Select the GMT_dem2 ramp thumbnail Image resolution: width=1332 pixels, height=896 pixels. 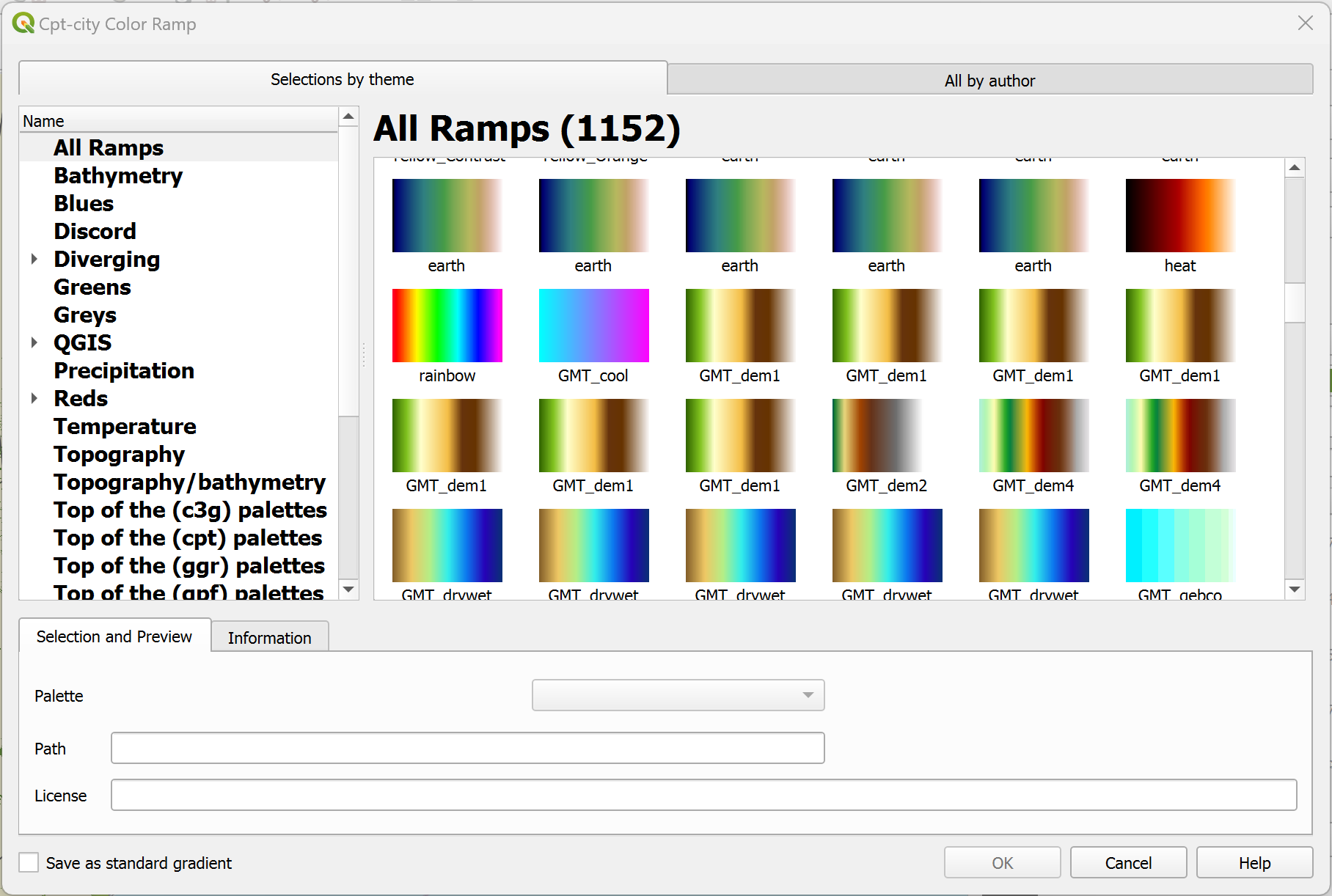point(887,436)
